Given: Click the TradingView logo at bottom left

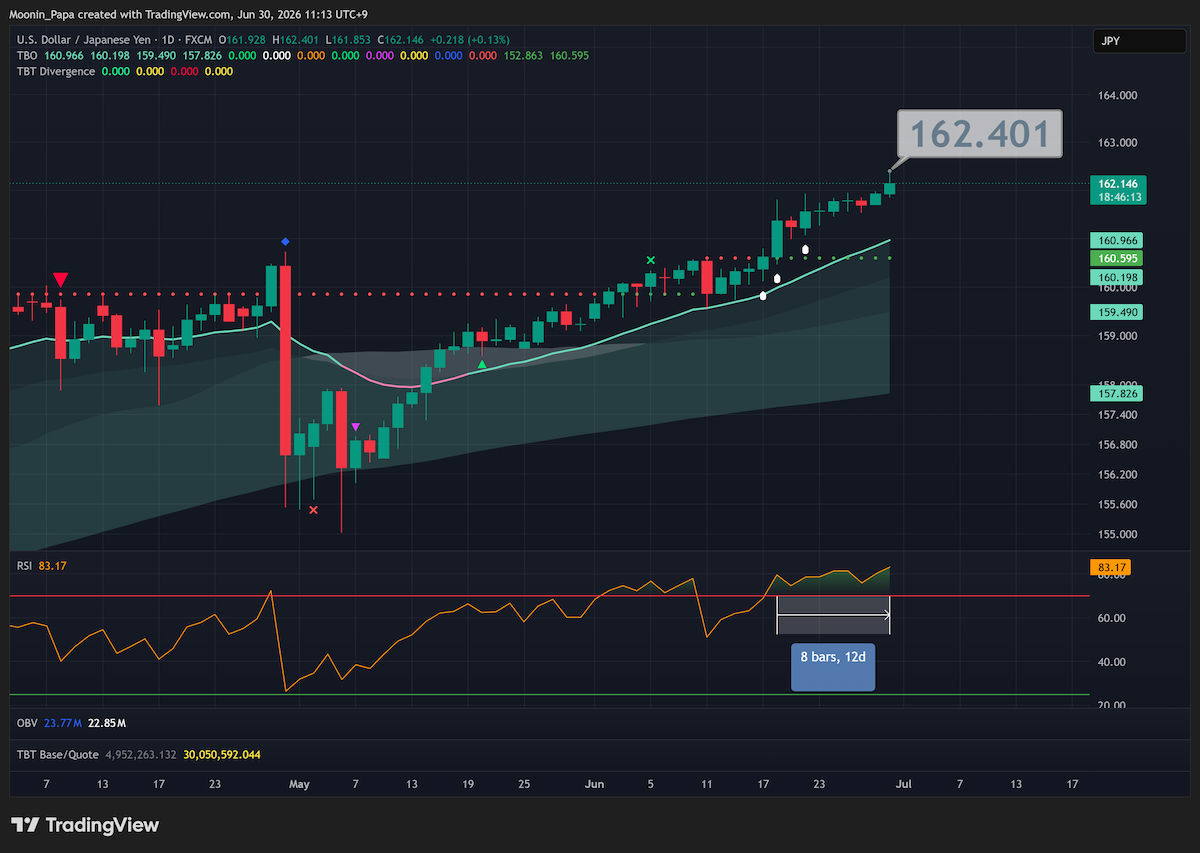Looking at the screenshot, I should tap(85, 825).
